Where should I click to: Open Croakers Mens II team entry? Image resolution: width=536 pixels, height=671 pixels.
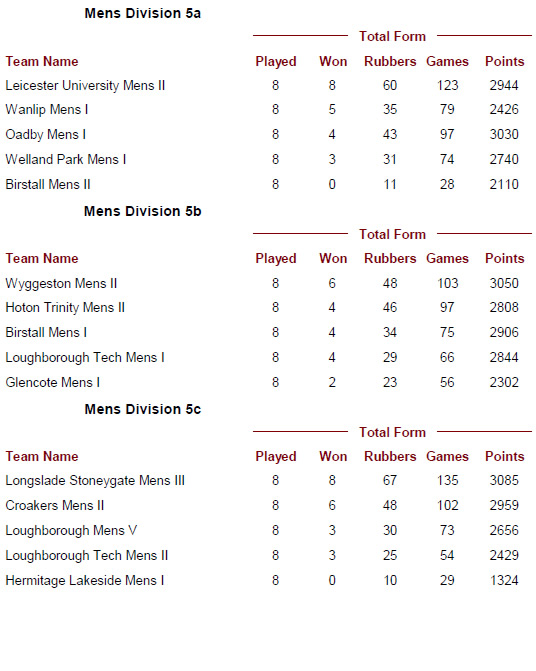click(54, 505)
